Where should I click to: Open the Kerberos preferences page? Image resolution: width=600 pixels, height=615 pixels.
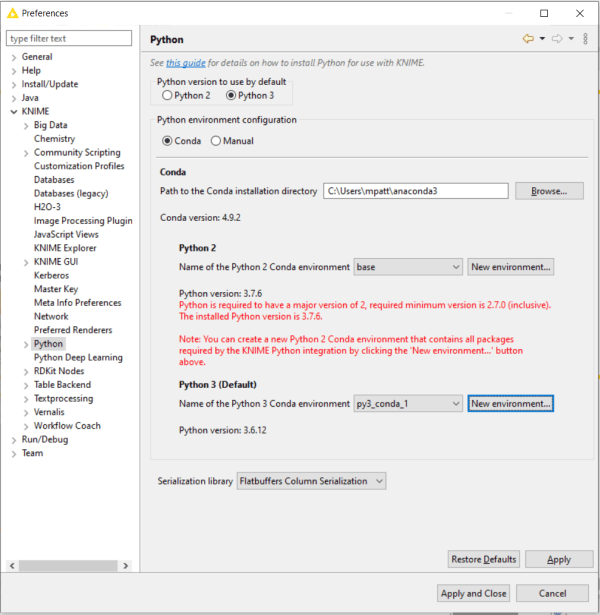[51, 275]
